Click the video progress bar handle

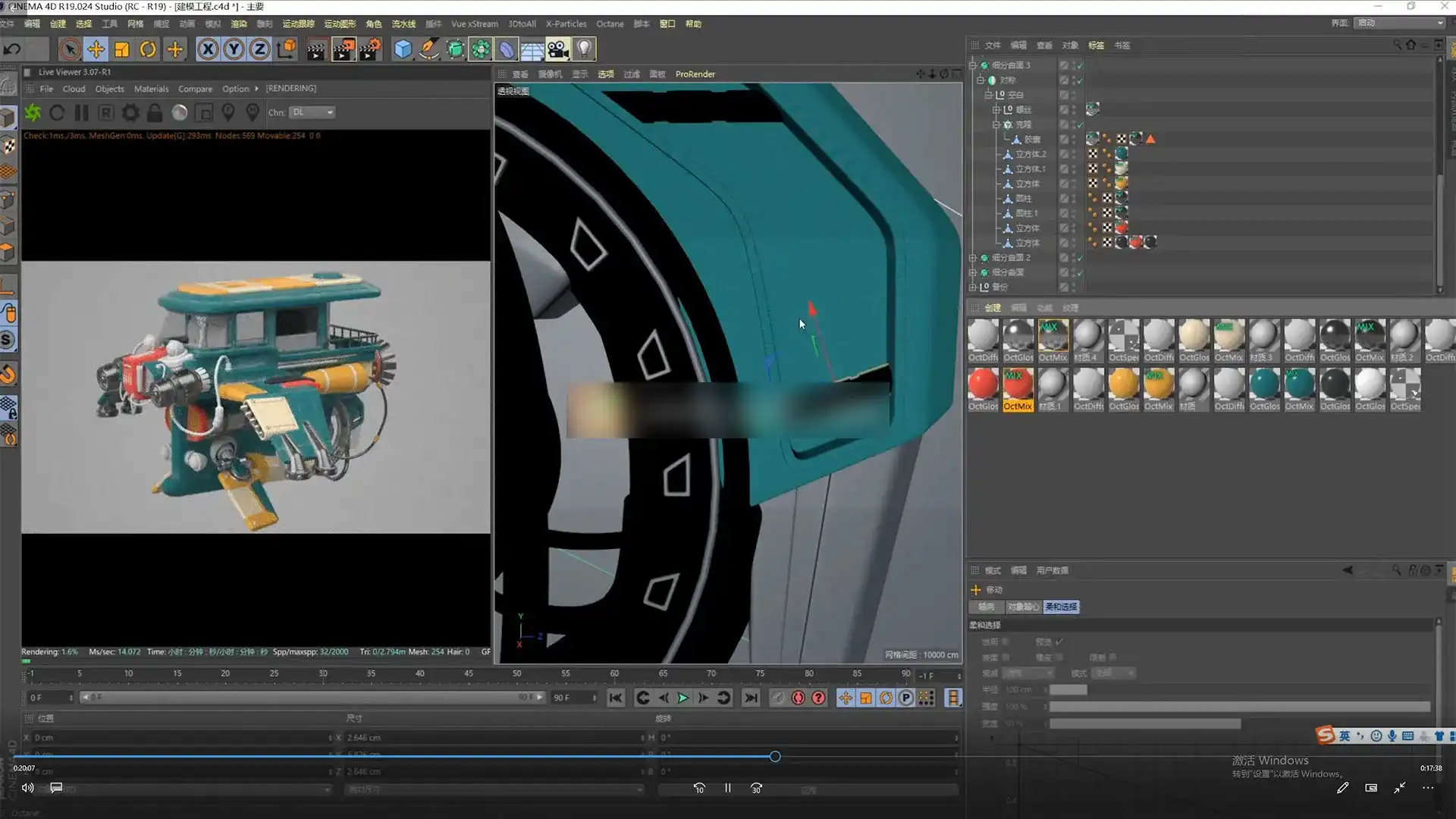[774, 757]
